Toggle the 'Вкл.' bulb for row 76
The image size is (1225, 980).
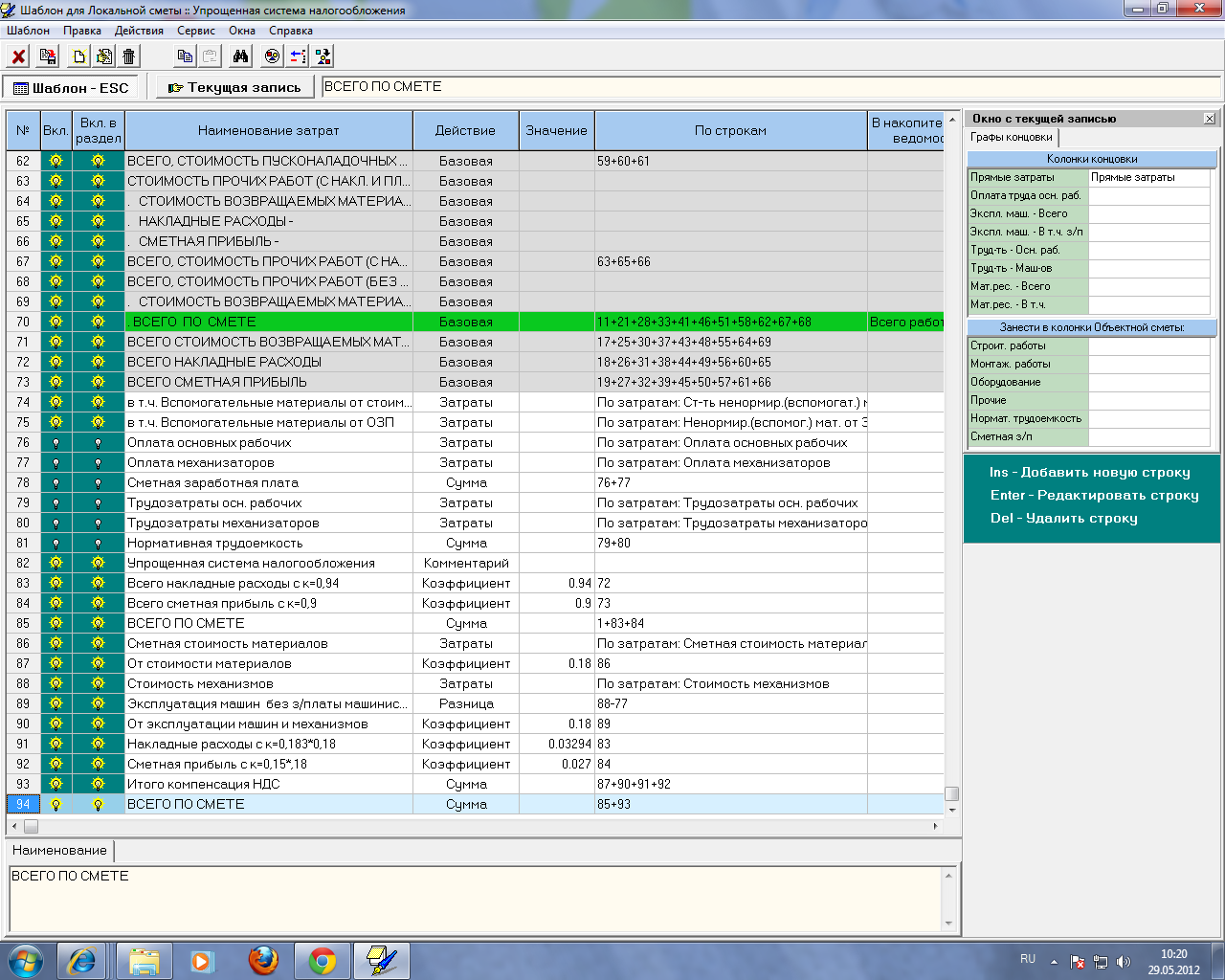pos(56,443)
